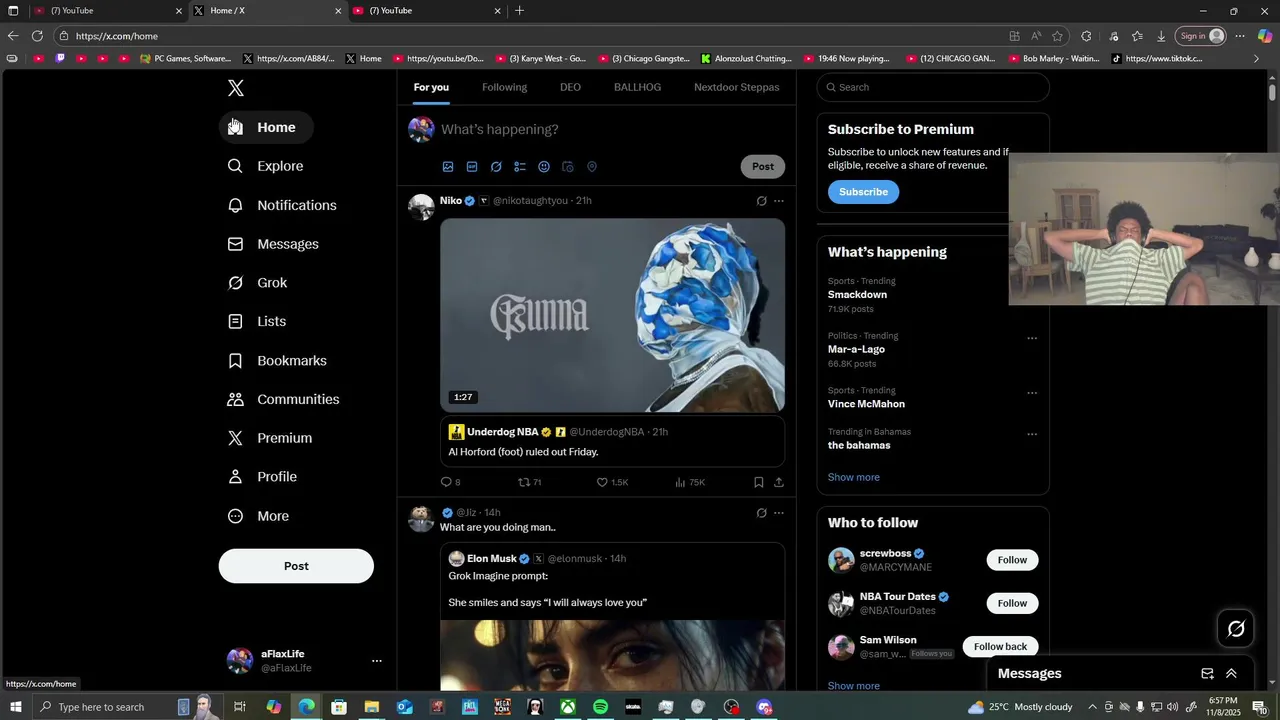Open Bookmarks in the sidebar
The height and width of the screenshot is (720, 1280).
click(x=277, y=360)
